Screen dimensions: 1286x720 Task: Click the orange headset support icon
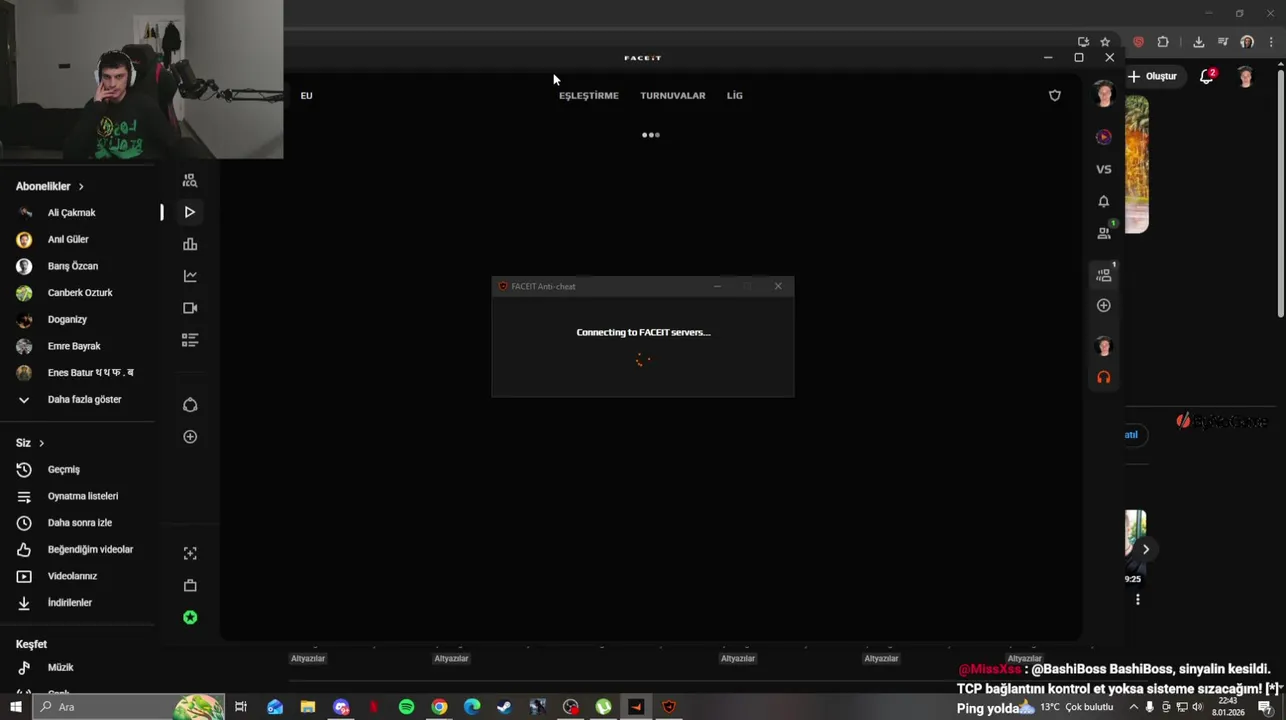tap(1104, 377)
